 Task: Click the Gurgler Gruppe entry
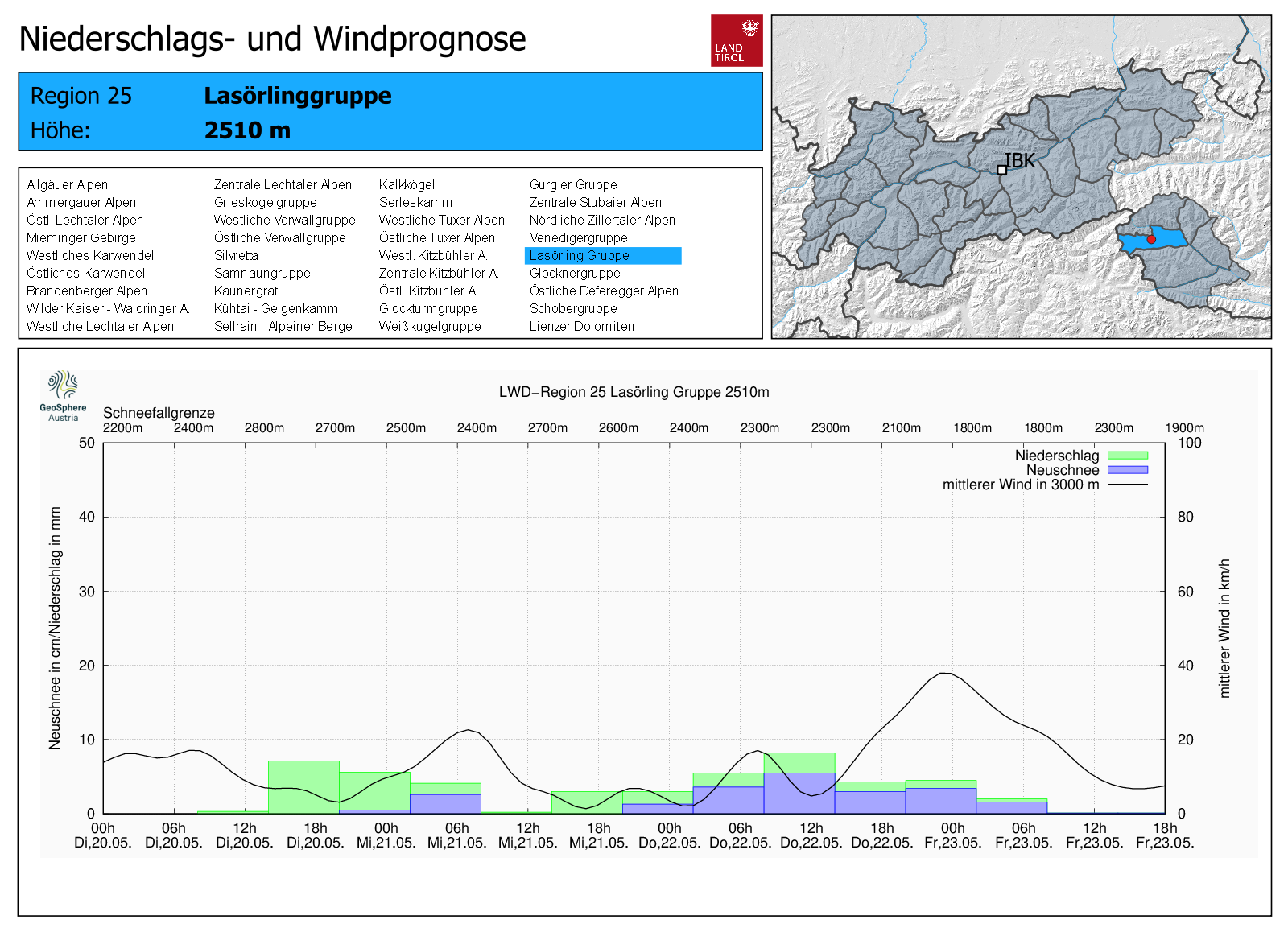[x=572, y=185]
